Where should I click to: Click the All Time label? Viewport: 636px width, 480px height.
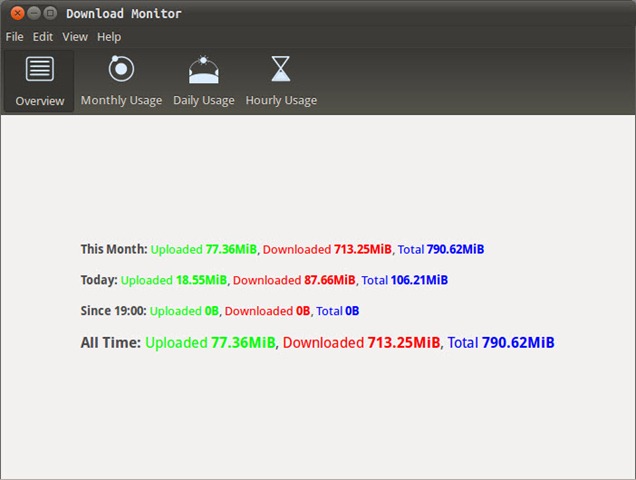click(110, 342)
